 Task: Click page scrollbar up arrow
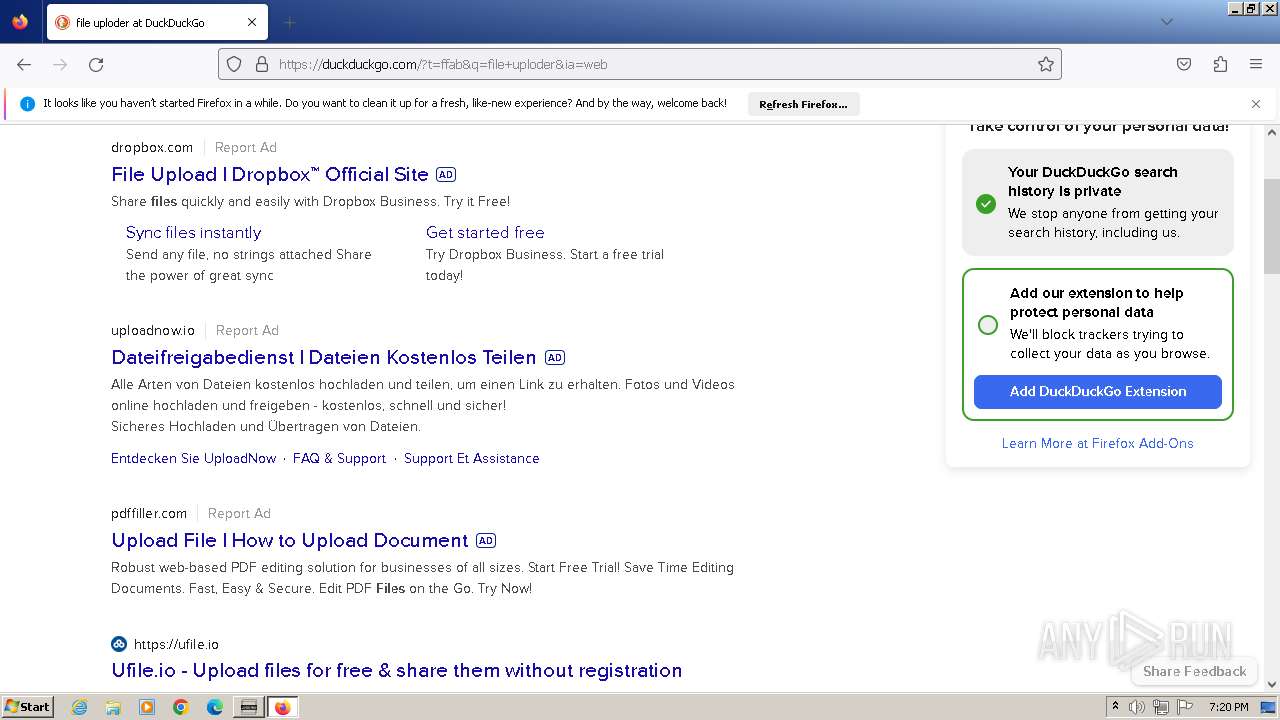tap(1272, 132)
